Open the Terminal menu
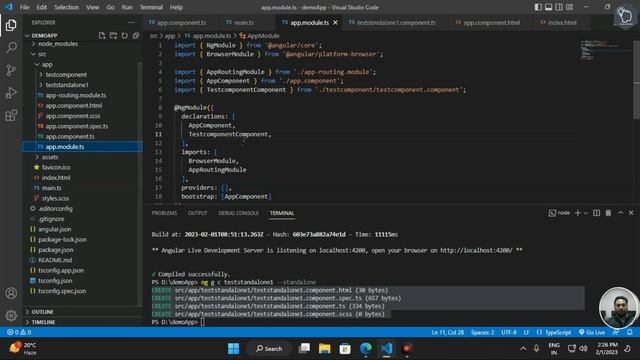 click(151, 7)
